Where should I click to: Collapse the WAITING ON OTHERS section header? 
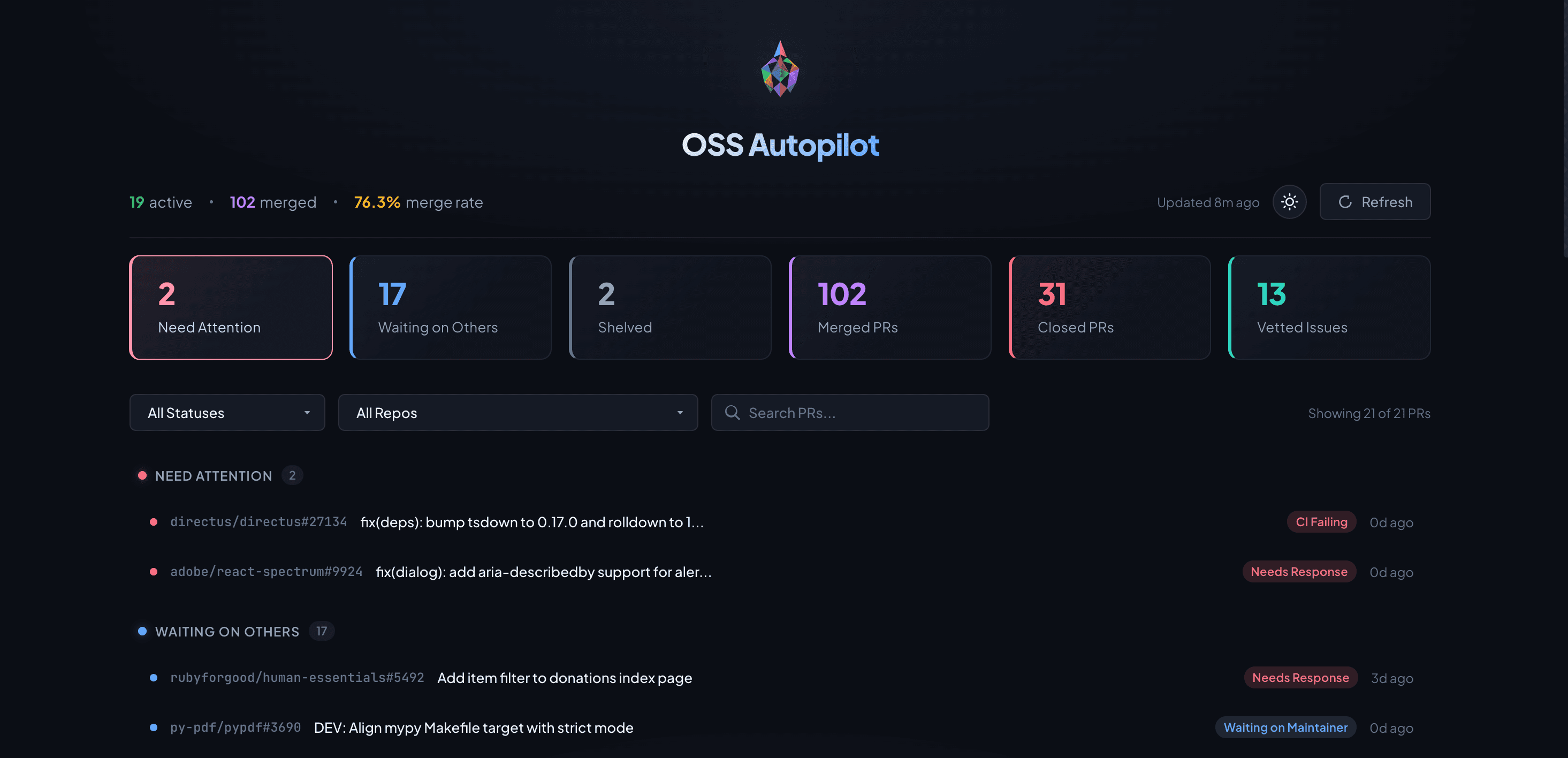226,631
